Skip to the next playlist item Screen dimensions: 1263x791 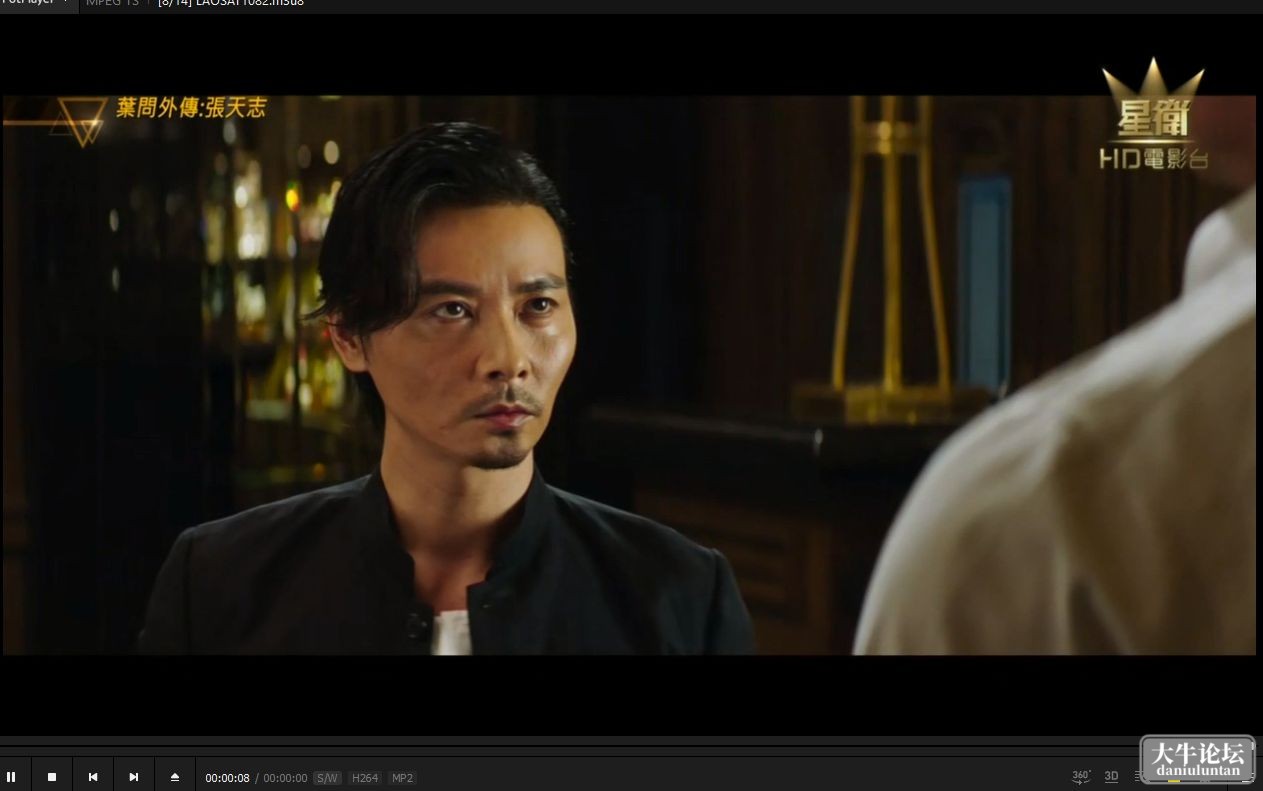pos(134,777)
